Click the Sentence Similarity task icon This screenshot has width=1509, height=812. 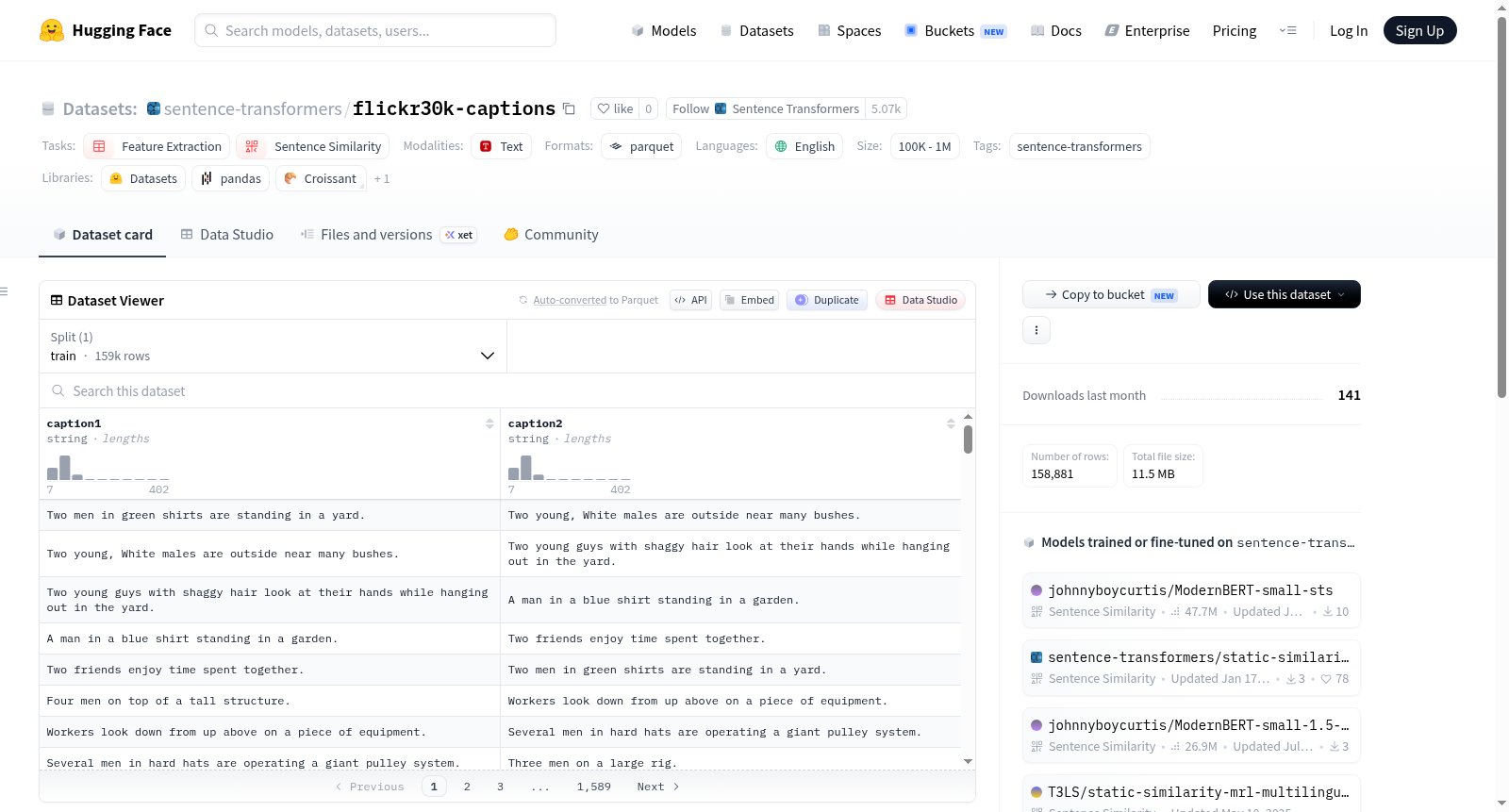pos(252,146)
